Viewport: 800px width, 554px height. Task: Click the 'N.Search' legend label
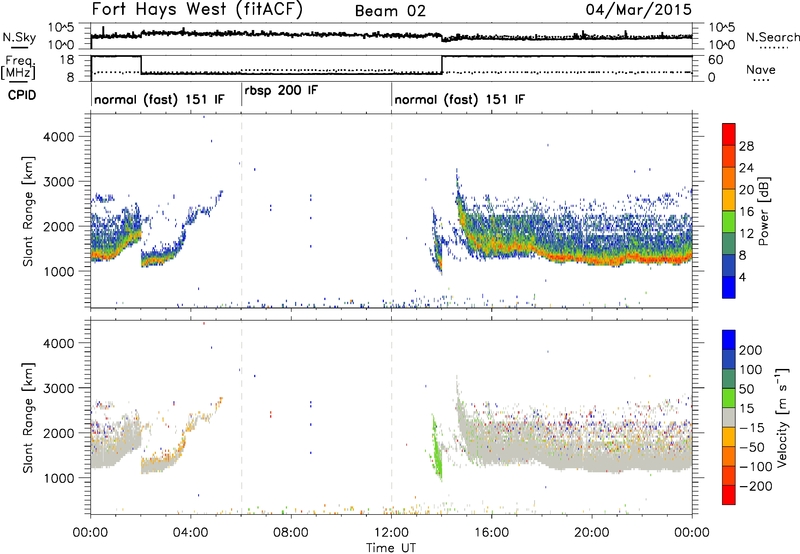(x=772, y=37)
